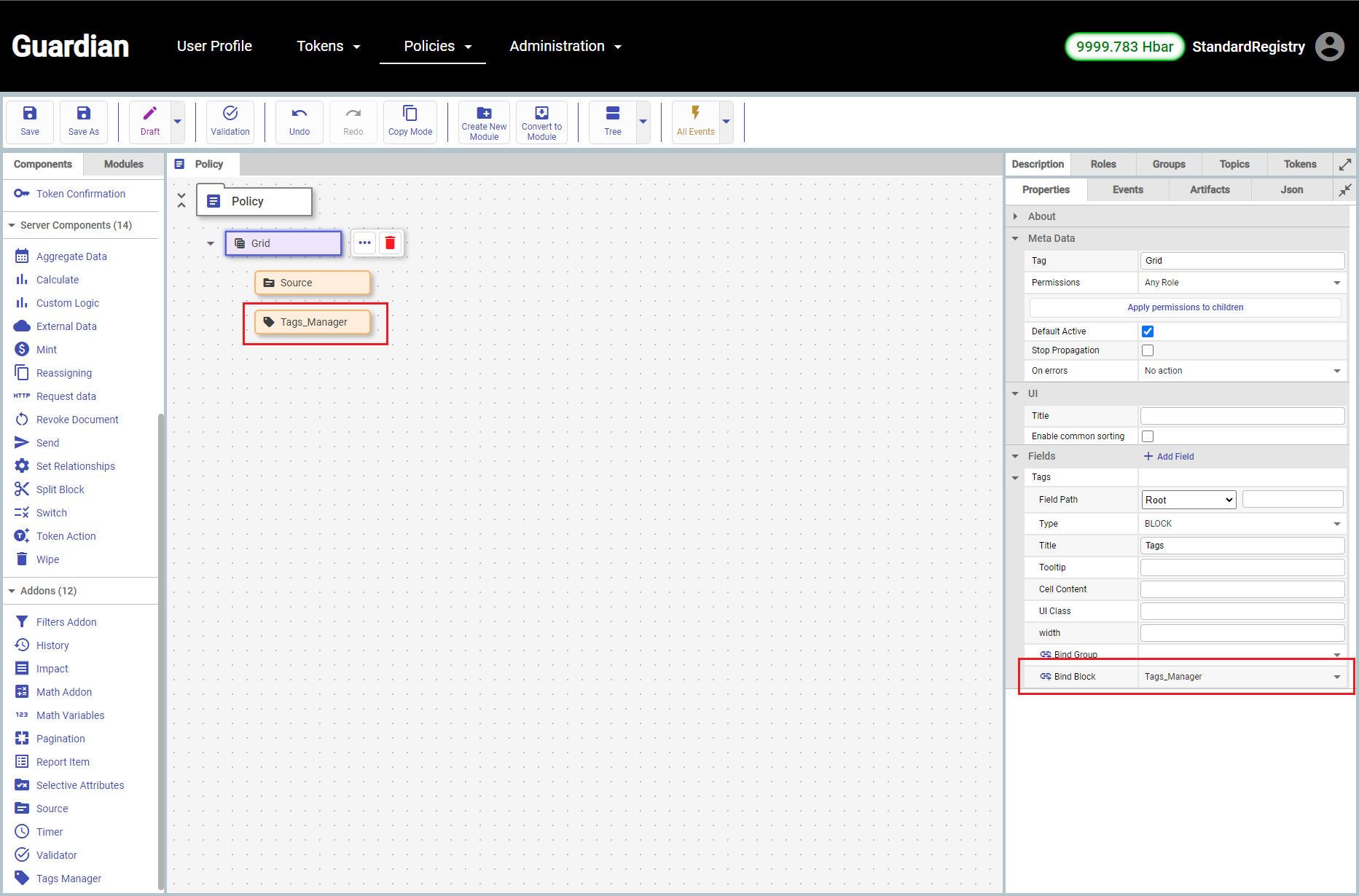Delete Grid block with red trash icon
This screenshot has width=1359, height=896.
click(391, 243)
